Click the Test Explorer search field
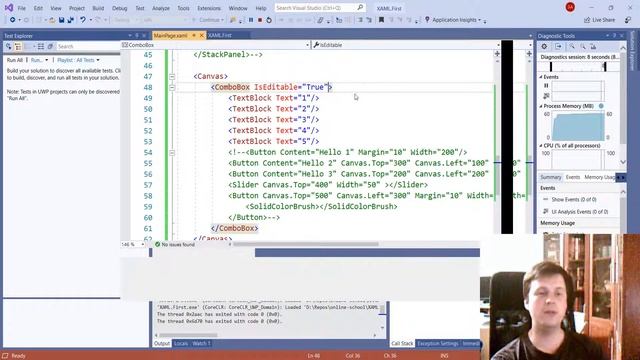This screenshot has width=640, height=360. tap(88, 47)
